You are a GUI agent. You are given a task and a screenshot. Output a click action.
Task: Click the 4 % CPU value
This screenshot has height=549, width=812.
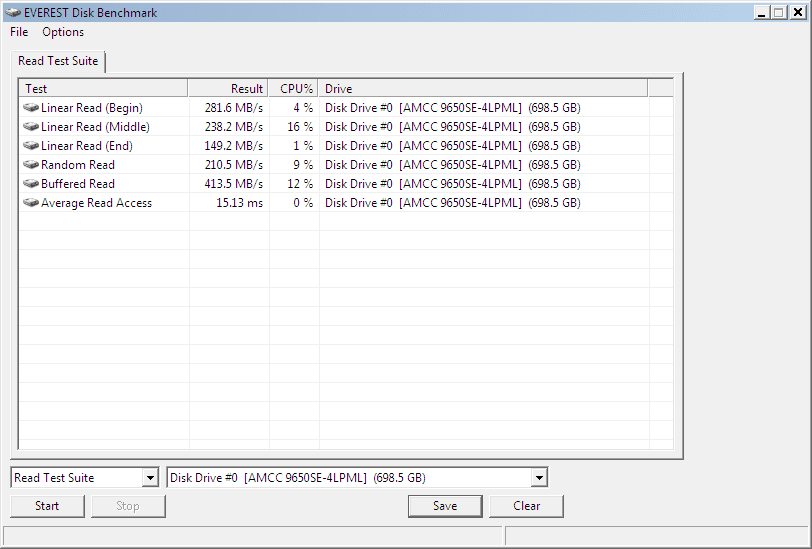click(x=303, y=108)
